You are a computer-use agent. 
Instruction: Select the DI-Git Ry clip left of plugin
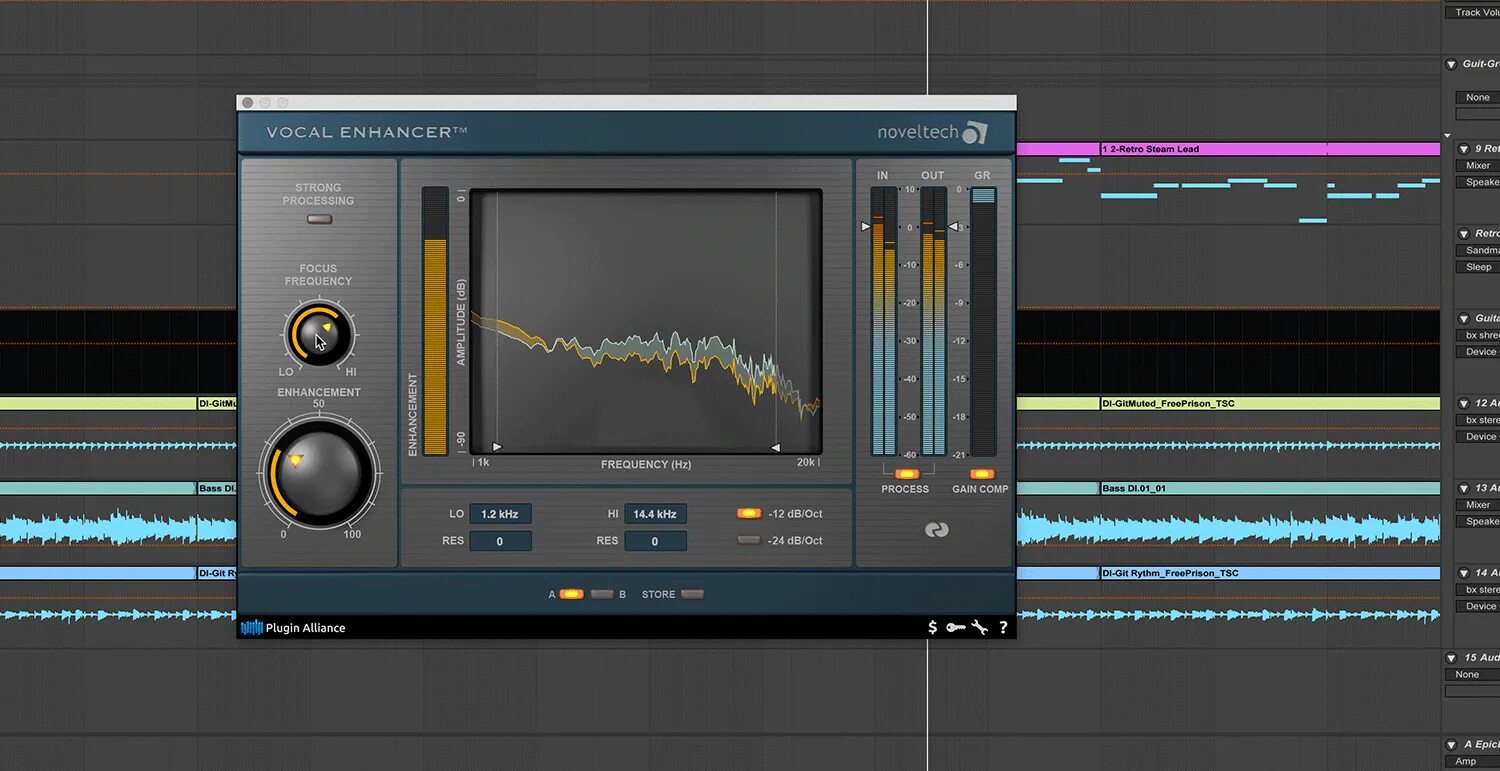[x=217, y=573]
